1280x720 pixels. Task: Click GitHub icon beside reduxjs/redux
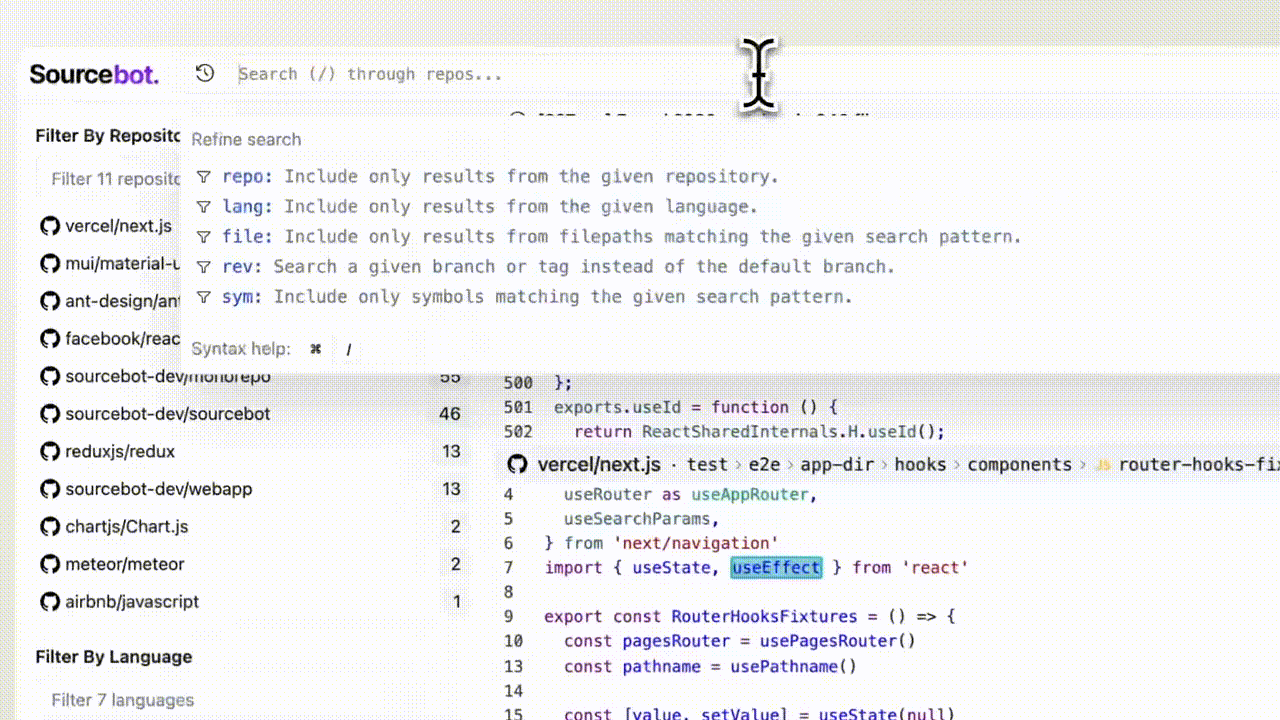[49, 451]
